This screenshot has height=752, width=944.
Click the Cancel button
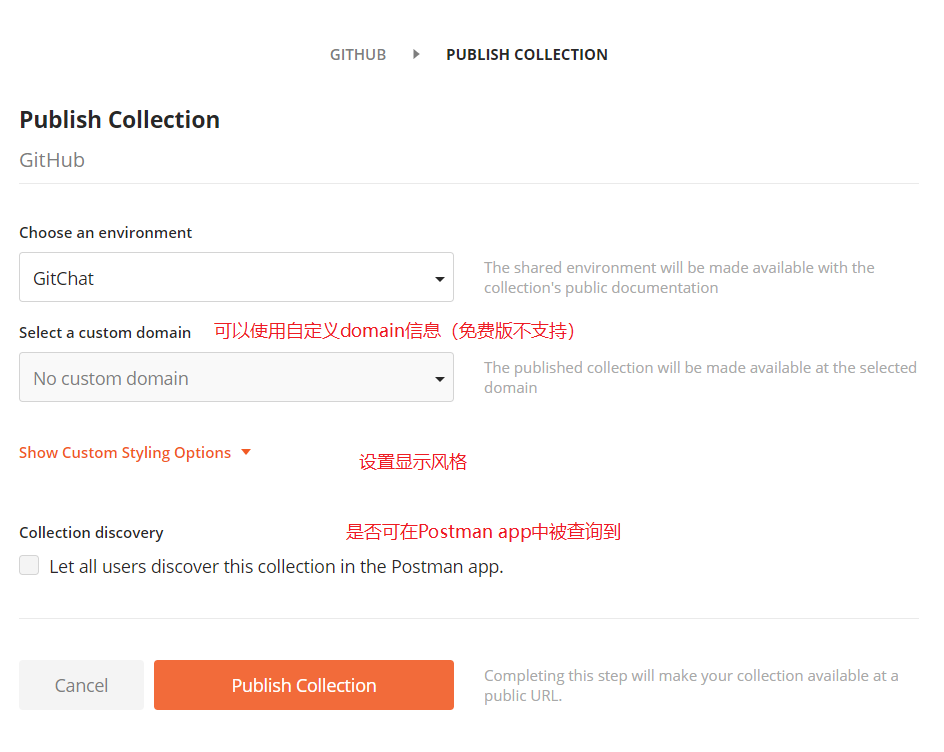(81, 685)
